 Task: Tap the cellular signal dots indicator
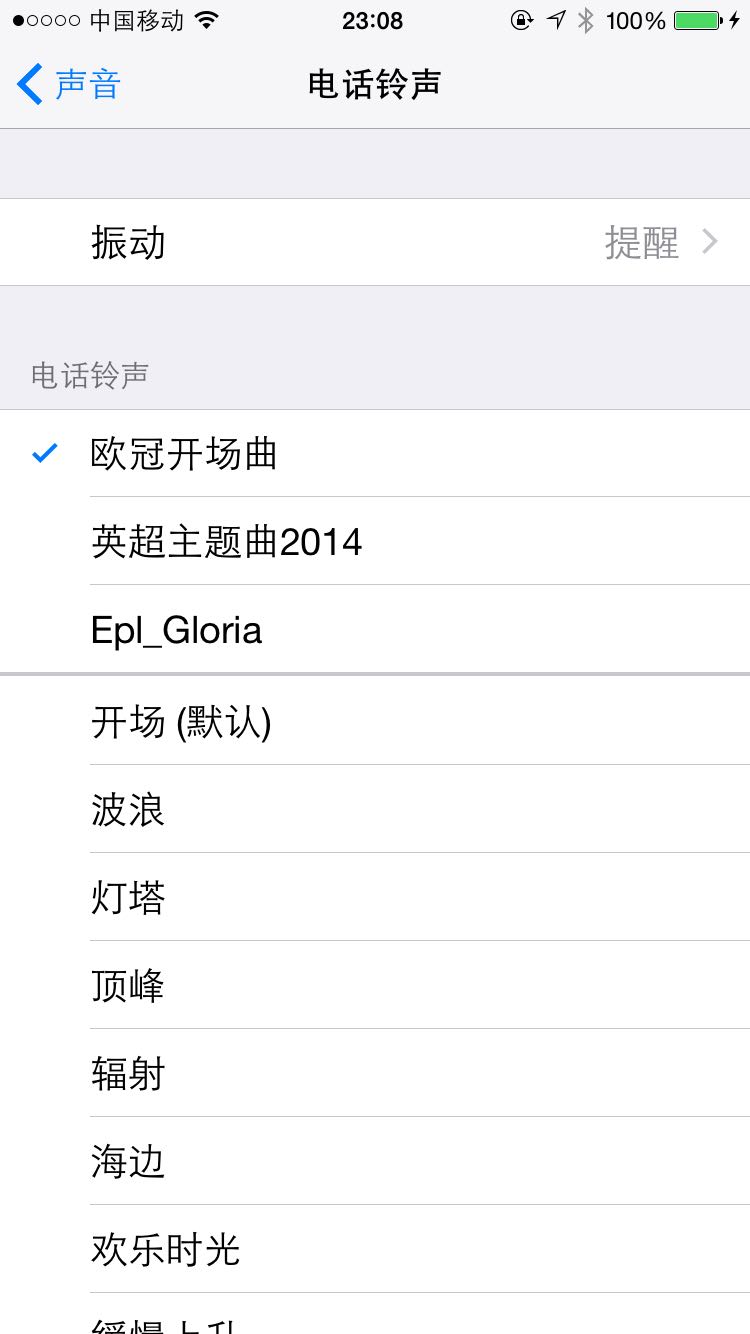46,20
